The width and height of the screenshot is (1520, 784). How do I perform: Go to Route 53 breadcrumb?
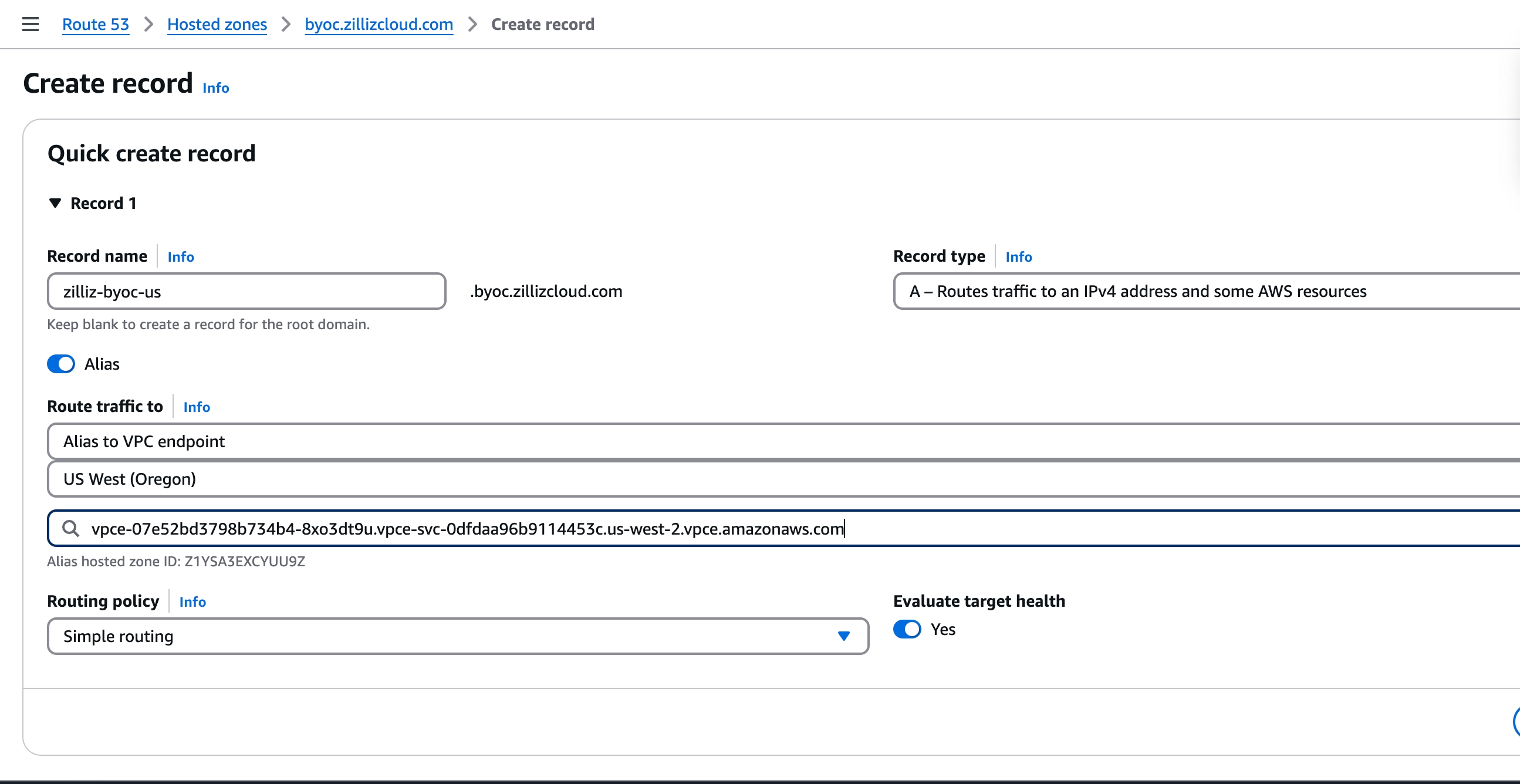(96, 24)
